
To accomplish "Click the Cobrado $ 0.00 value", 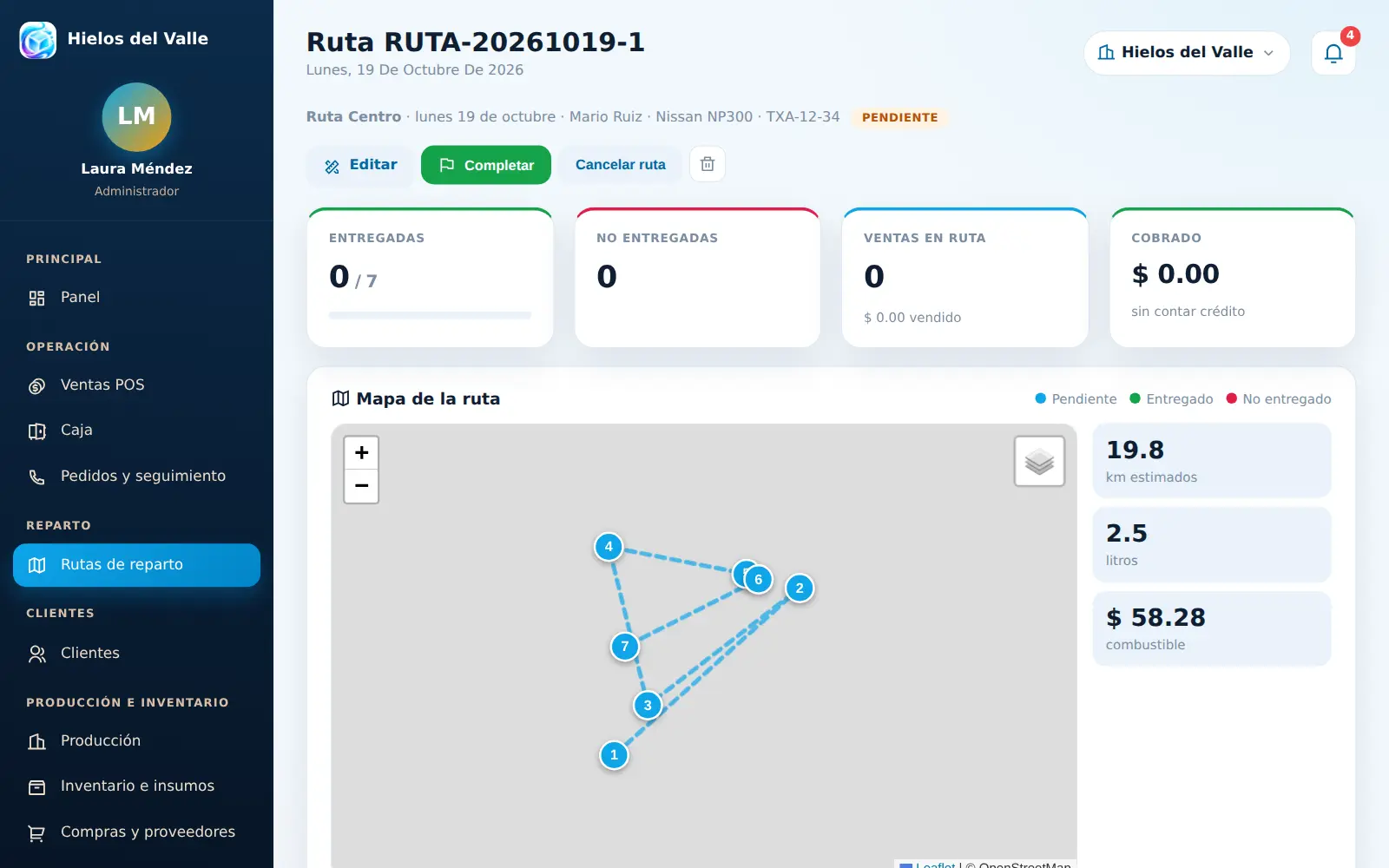I will pos(1175,274).
